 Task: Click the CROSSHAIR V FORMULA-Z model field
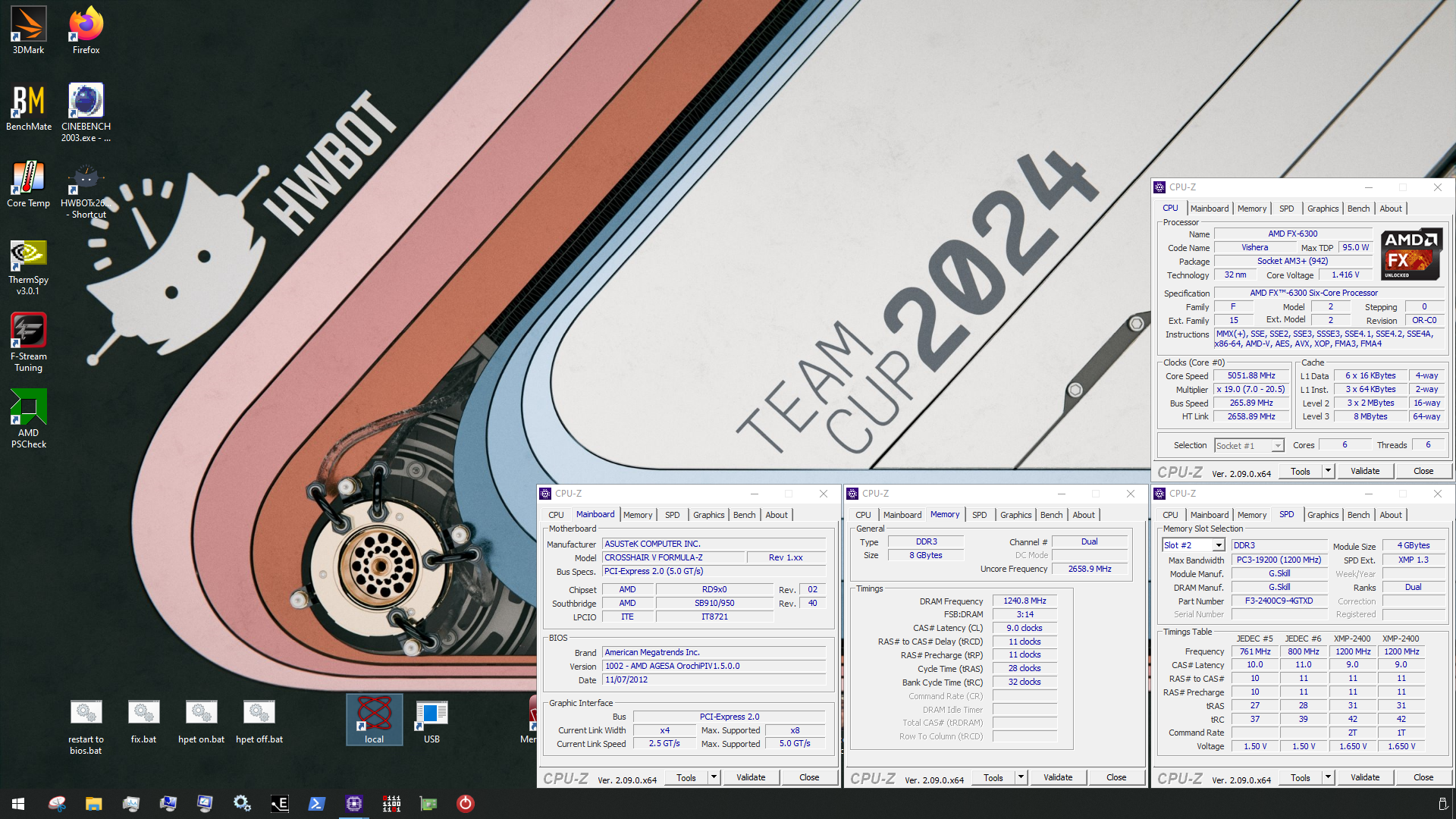[x=672, y=557]
